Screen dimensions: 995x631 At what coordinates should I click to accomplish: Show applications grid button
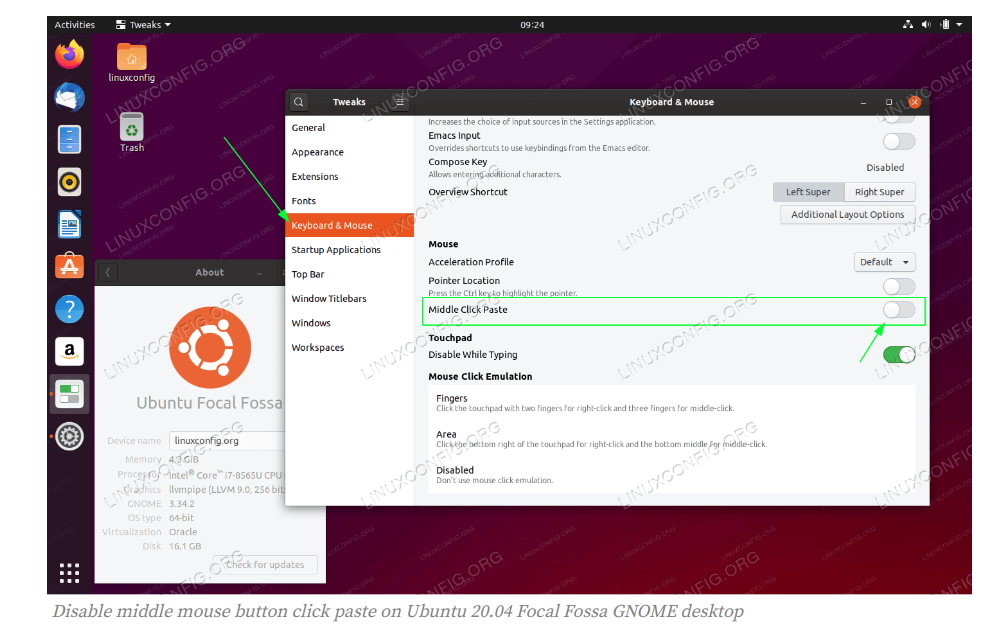tap(69, 573)
